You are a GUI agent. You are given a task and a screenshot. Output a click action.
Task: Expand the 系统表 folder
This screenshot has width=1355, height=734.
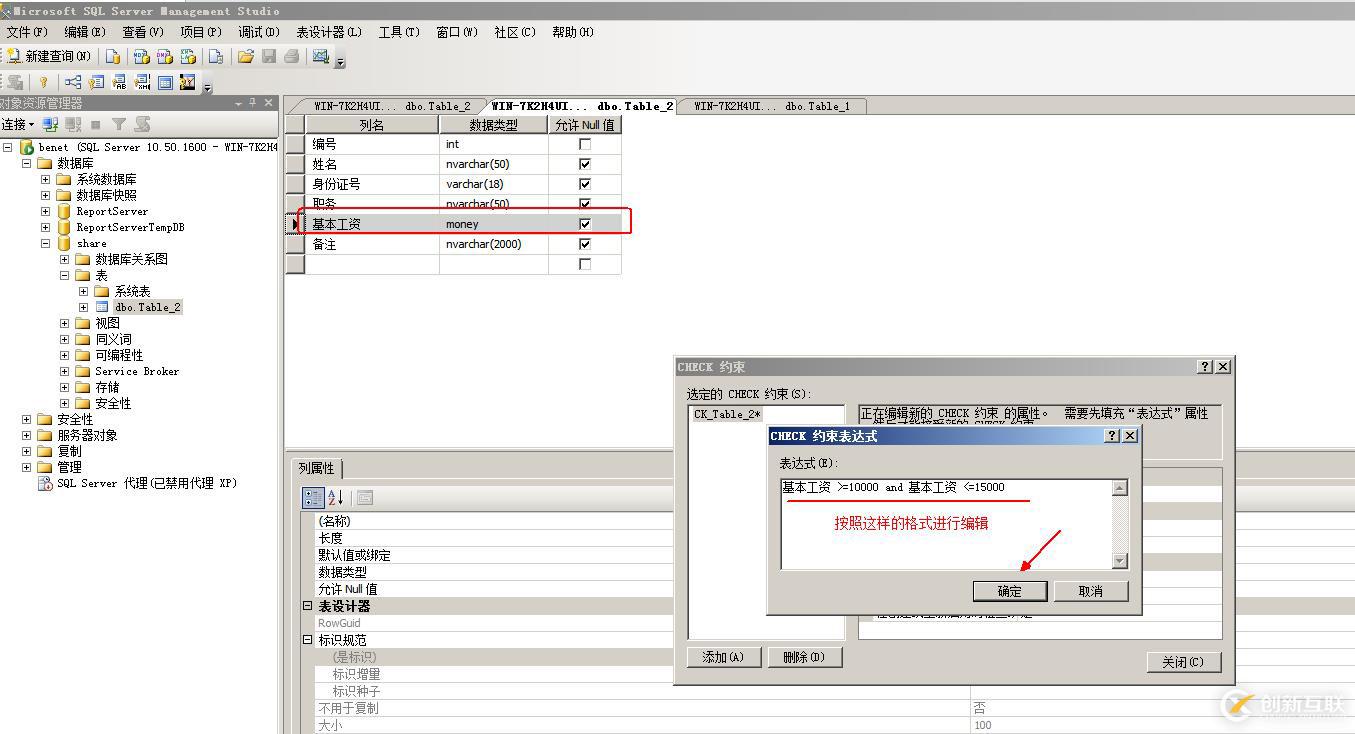[83, 290]
